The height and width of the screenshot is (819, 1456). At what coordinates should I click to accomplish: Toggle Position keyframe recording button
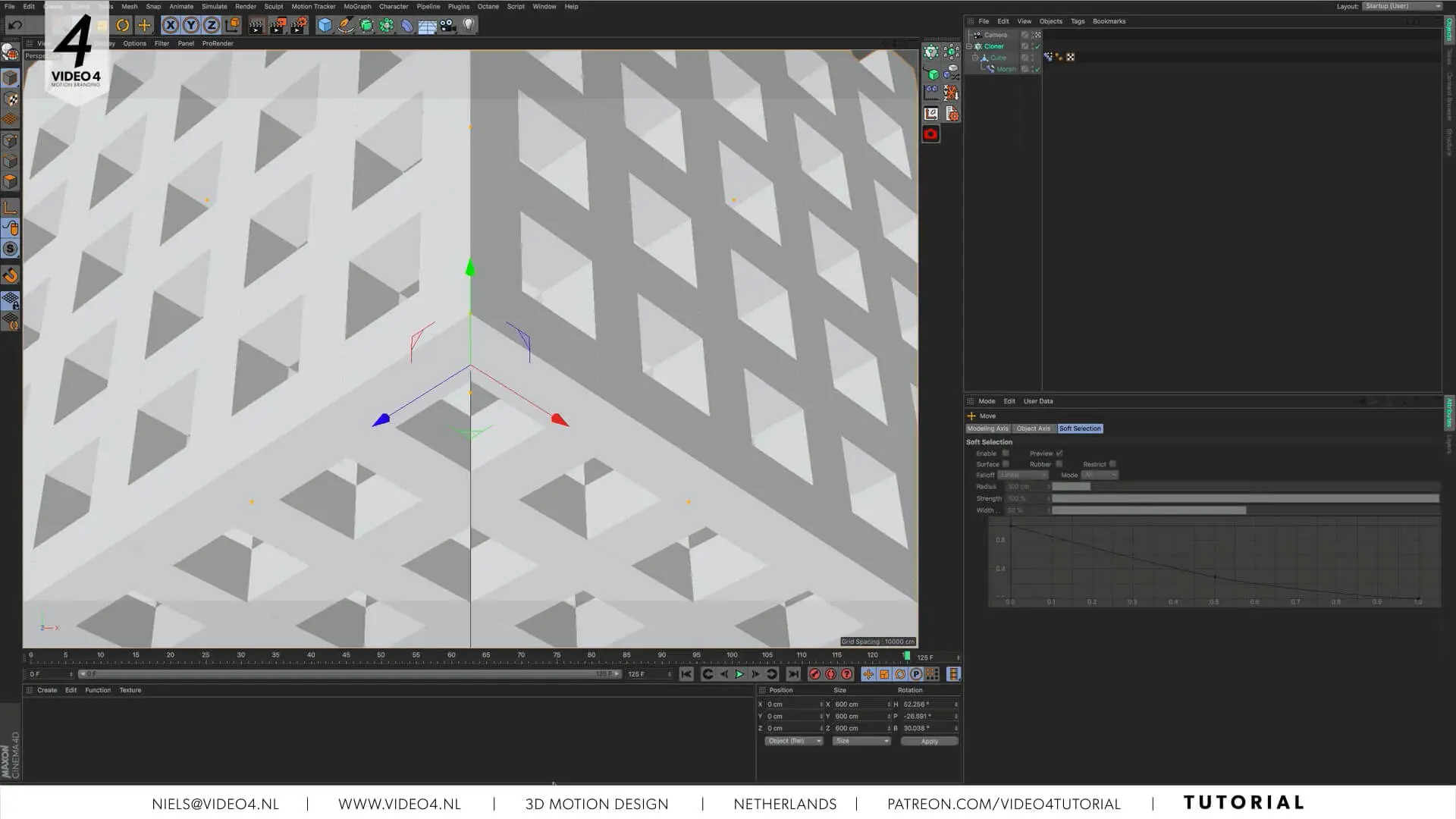pos(868,674)
